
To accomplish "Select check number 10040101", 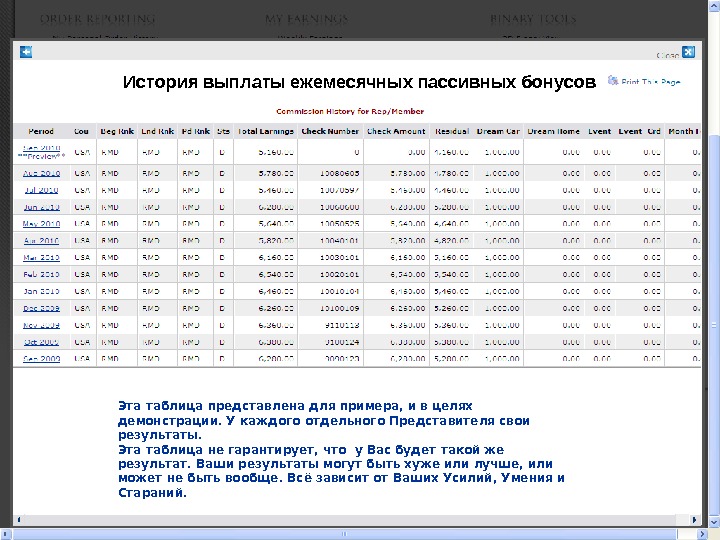I will pos(340,241).
